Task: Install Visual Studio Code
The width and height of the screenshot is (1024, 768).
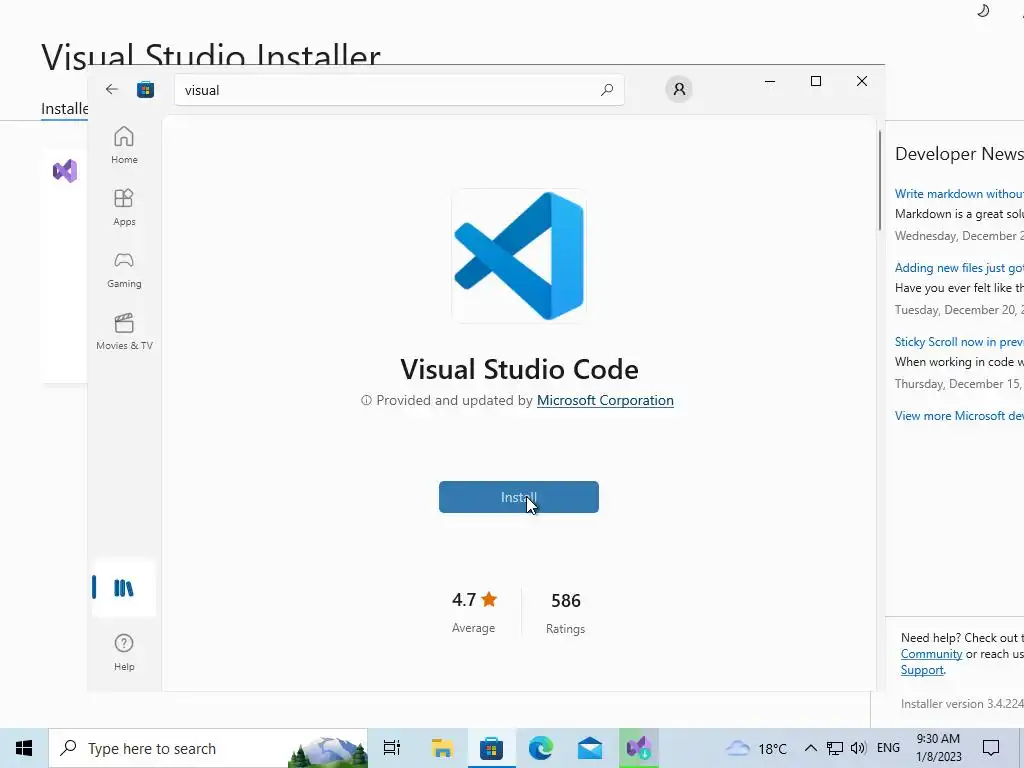Action: 519,497
